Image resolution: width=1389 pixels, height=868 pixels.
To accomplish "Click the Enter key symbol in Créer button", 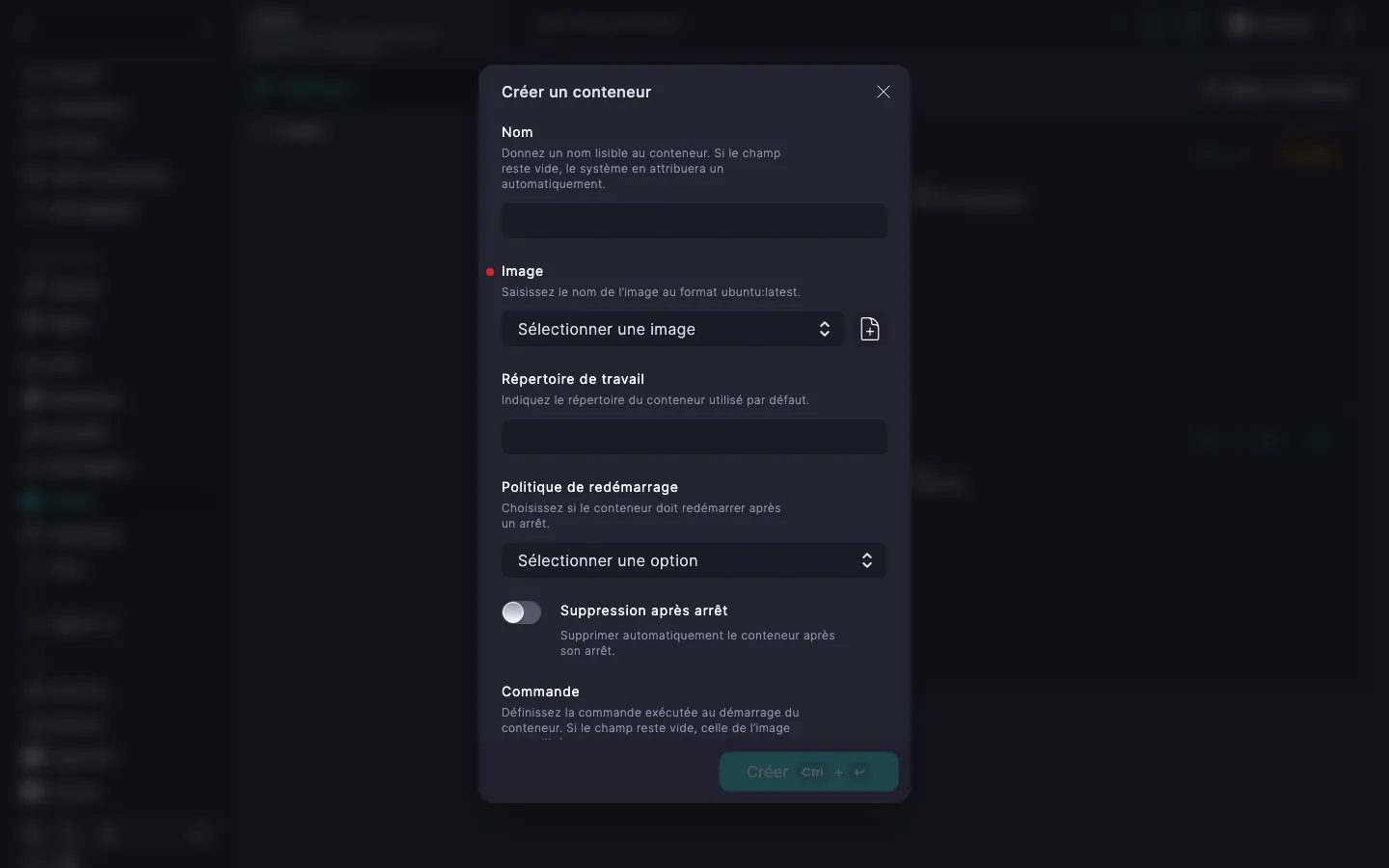I will tap(859, 772).
